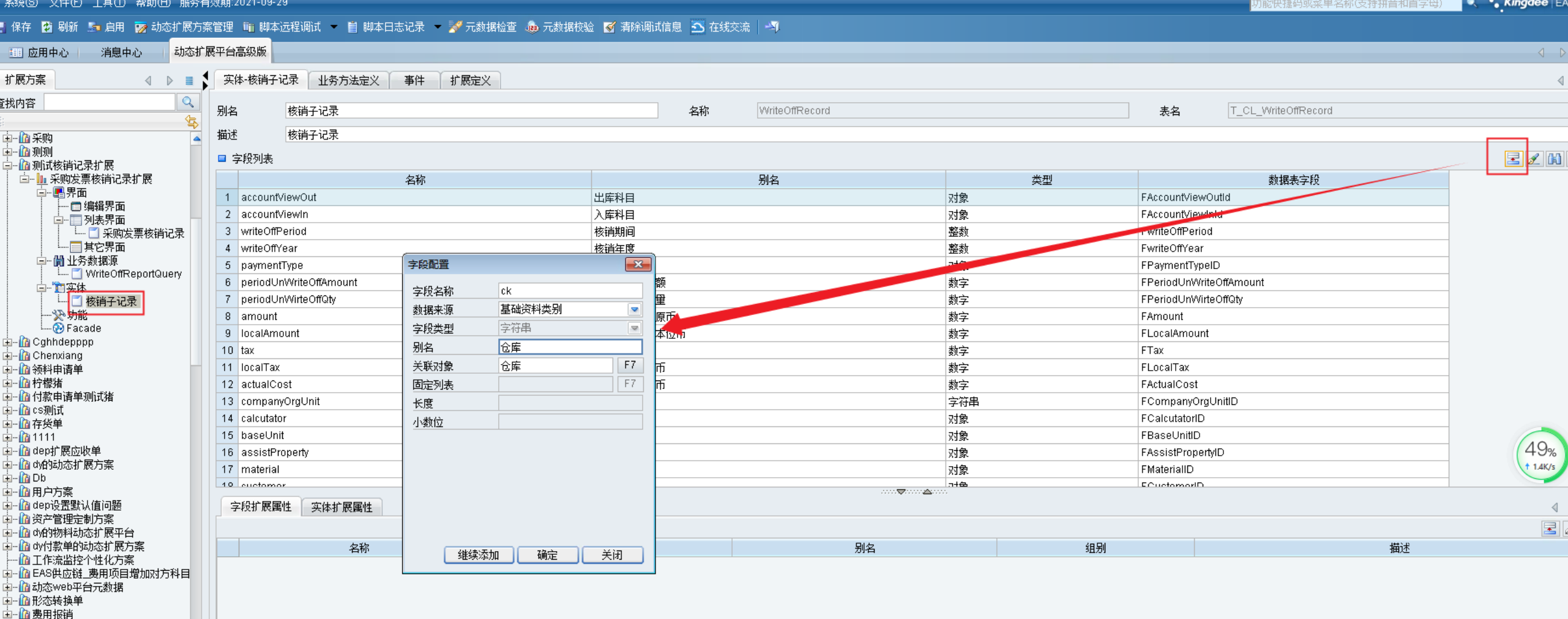Click the search magnifier in 扩展方案 panel
Screen dimensions: 1568x619
coord(188,102)
